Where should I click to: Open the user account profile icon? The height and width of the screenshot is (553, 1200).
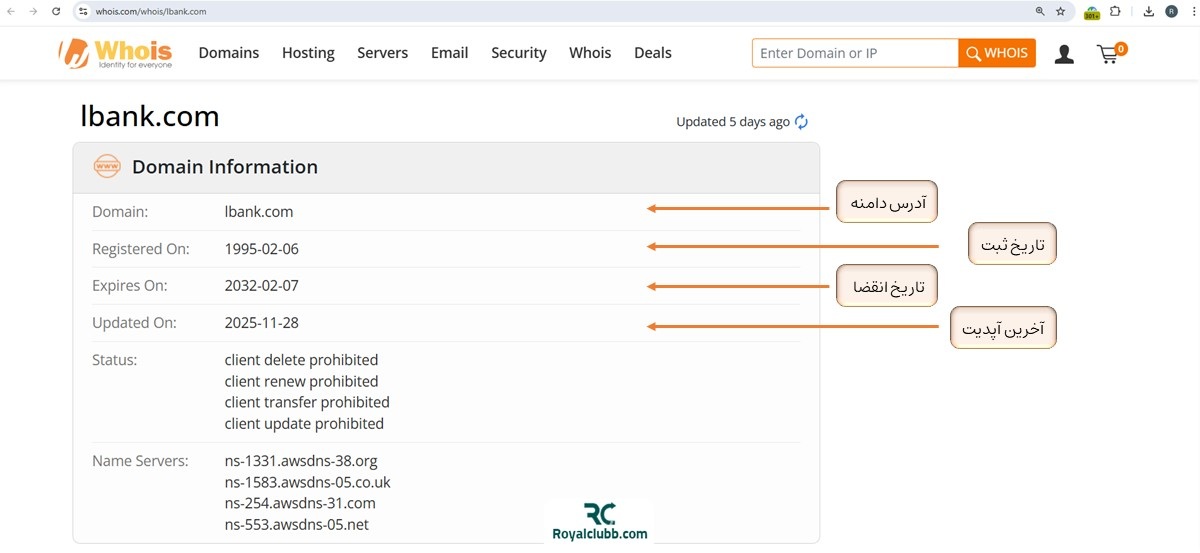1064,54
